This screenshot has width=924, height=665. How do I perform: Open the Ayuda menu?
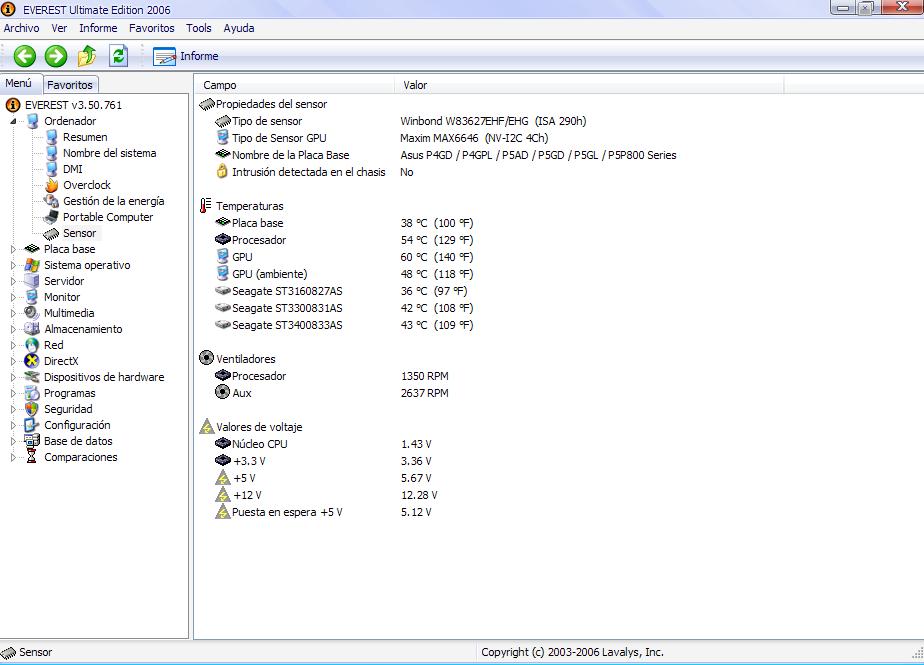(239, 28)
